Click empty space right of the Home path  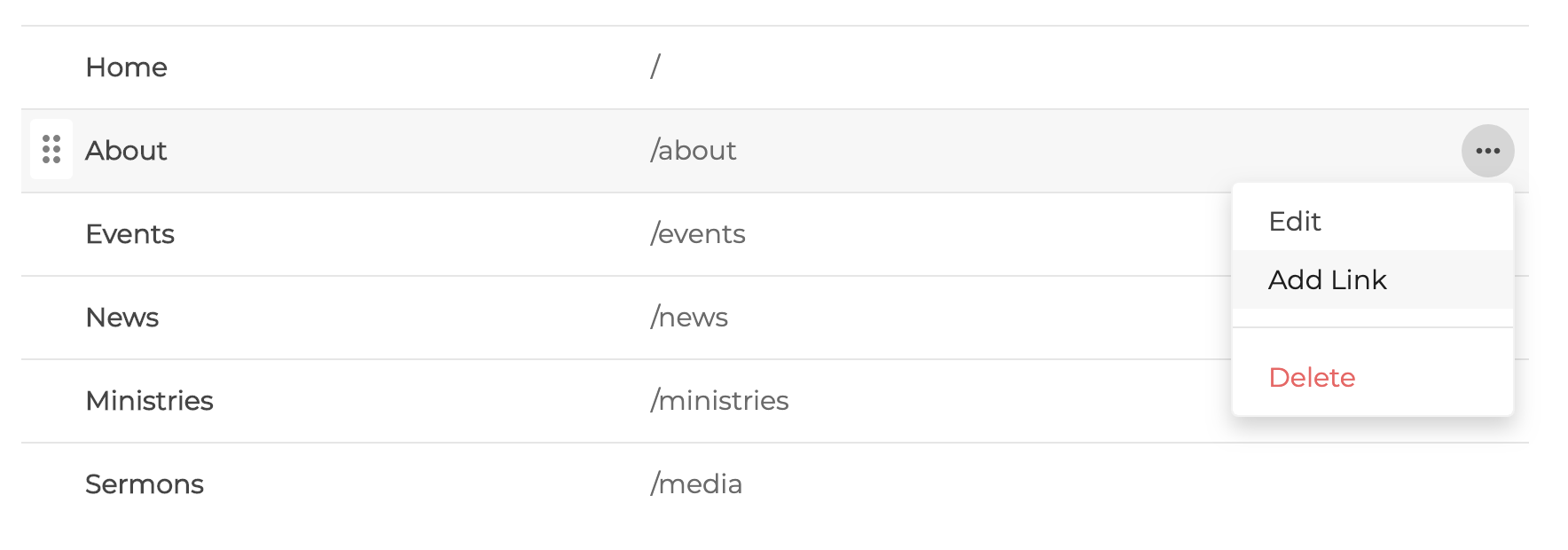pos(1064,67)
